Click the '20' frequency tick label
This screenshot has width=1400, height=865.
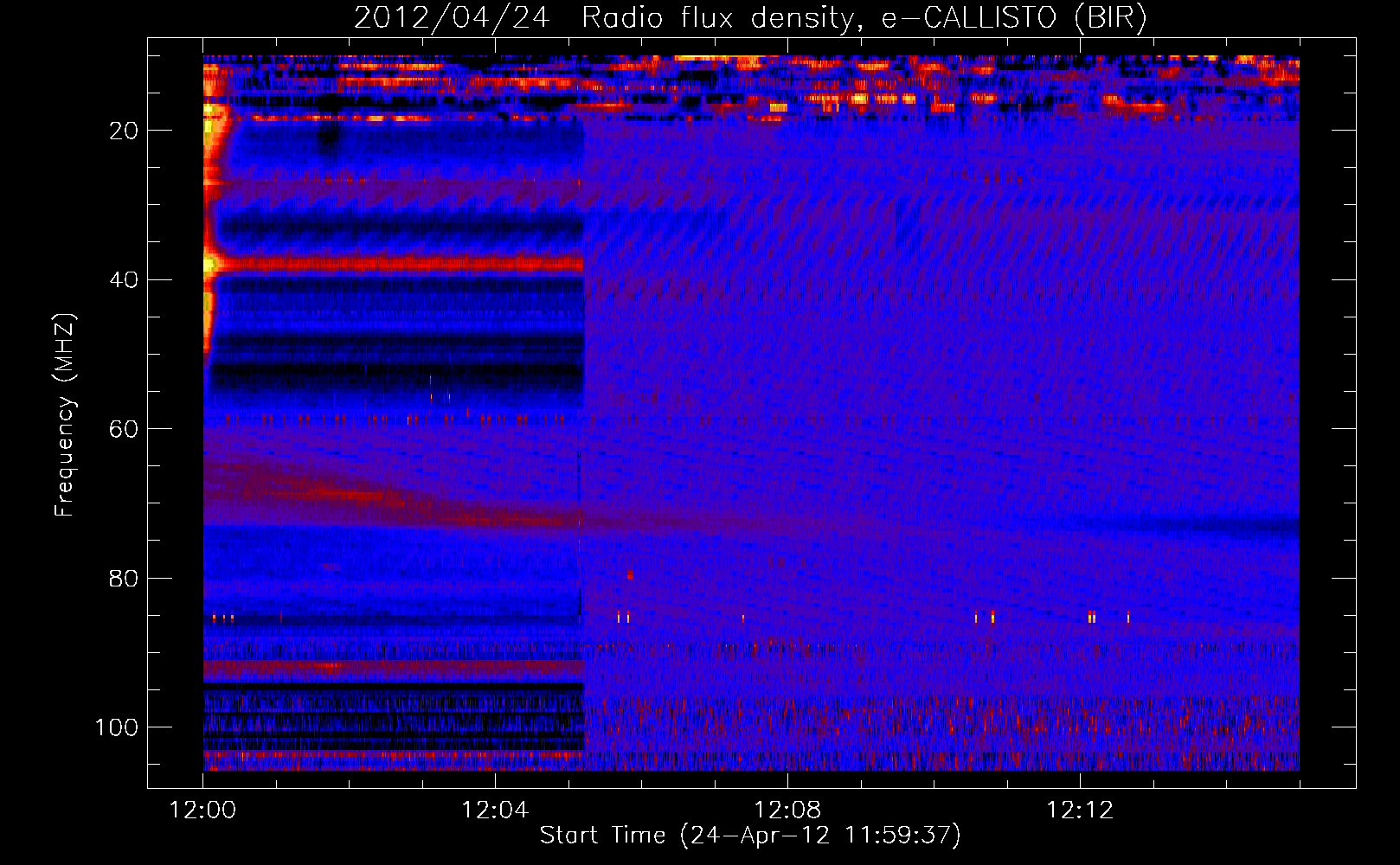[124, 131]
